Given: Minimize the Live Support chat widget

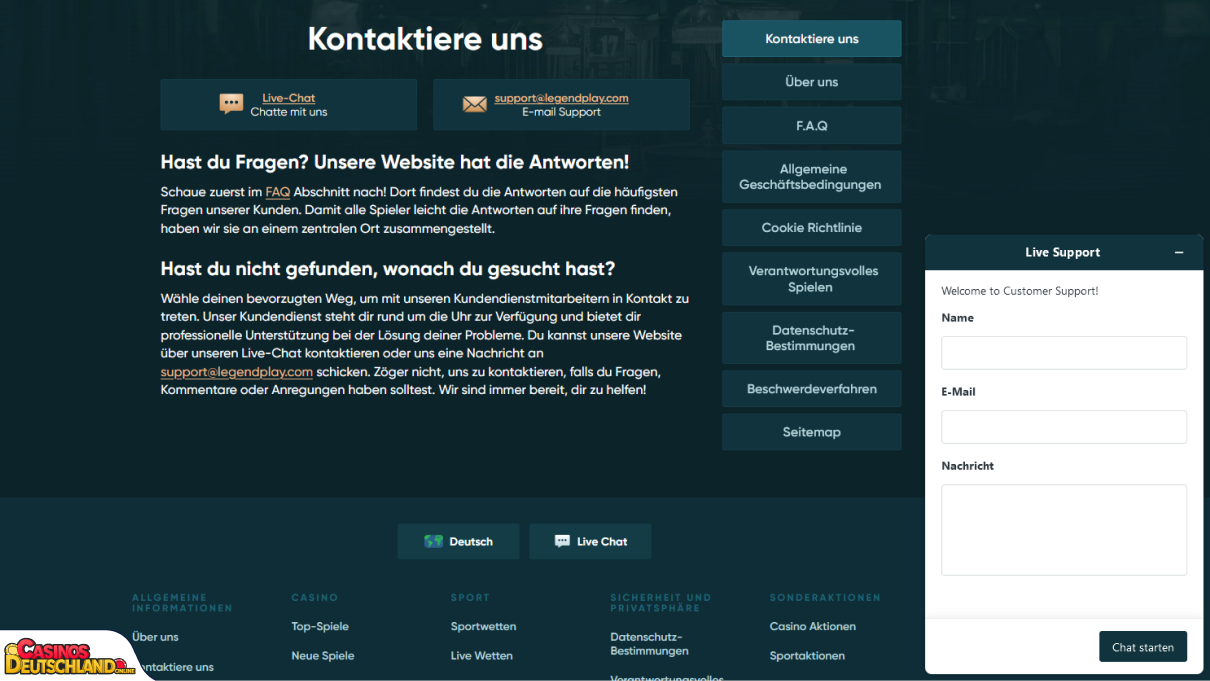Looking at the screenshot, I should pos(1179,253).
